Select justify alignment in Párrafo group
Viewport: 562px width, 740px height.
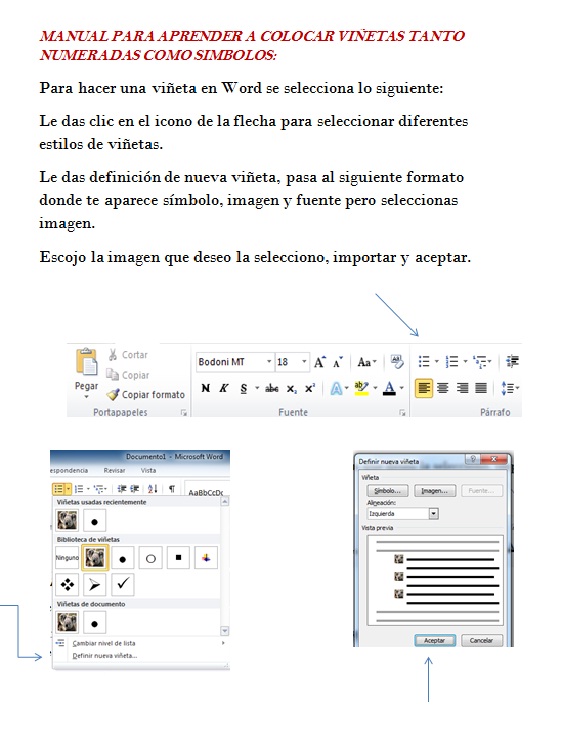click(481, 388)
